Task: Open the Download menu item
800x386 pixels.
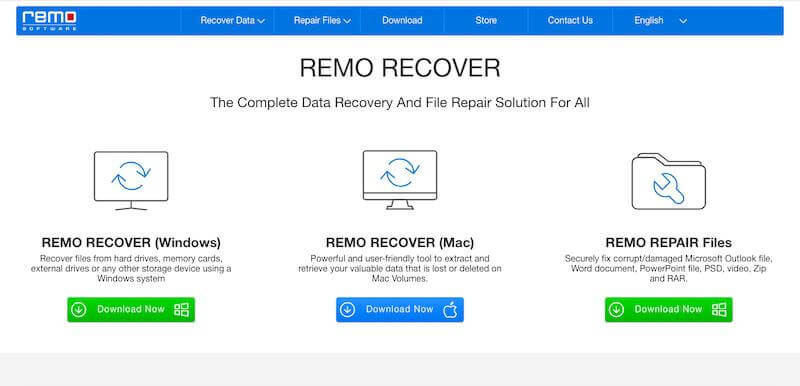Action: [x=402, y=20]
